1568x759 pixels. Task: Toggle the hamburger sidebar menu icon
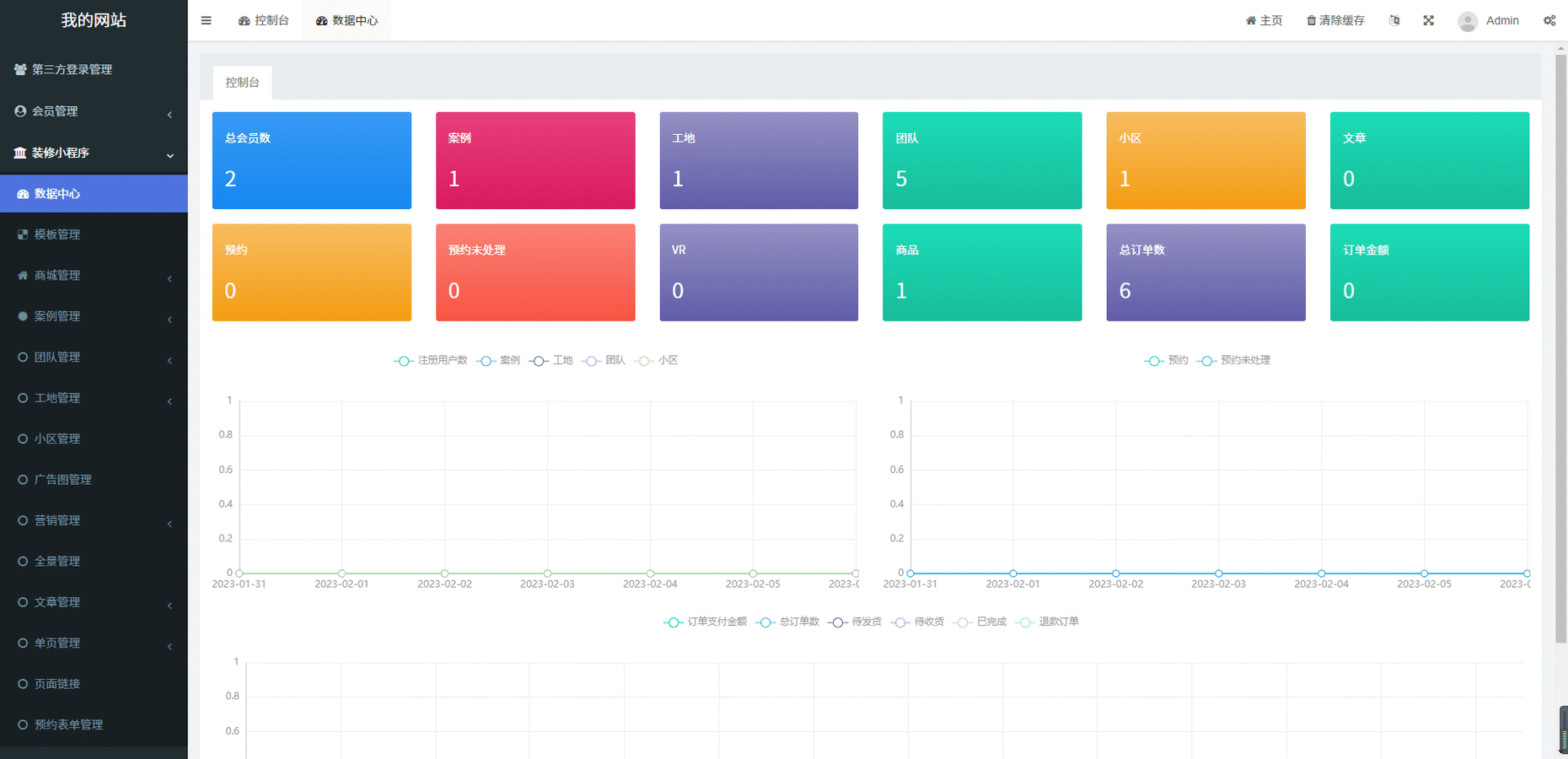click(x=206, y=20)
